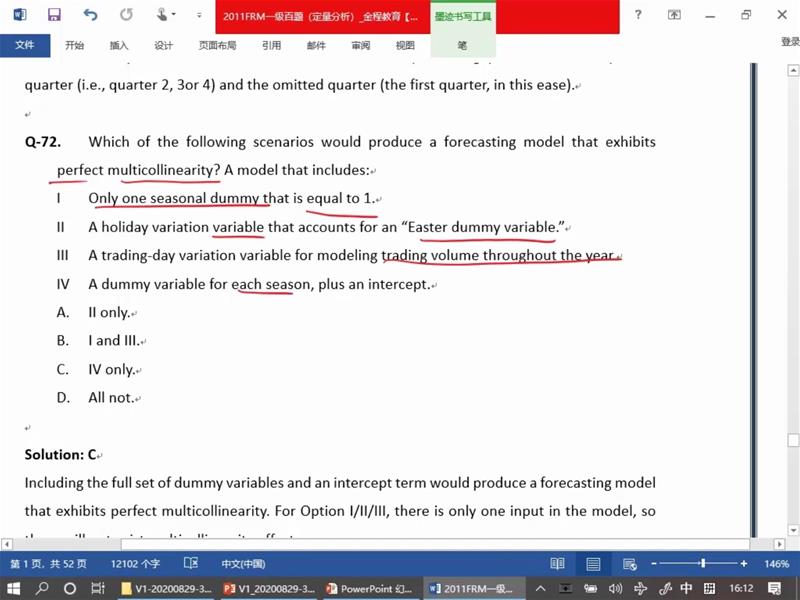Click the zoom out minus button
The width and height of the screenshot is (800, 600).
[x=654, y=564]
